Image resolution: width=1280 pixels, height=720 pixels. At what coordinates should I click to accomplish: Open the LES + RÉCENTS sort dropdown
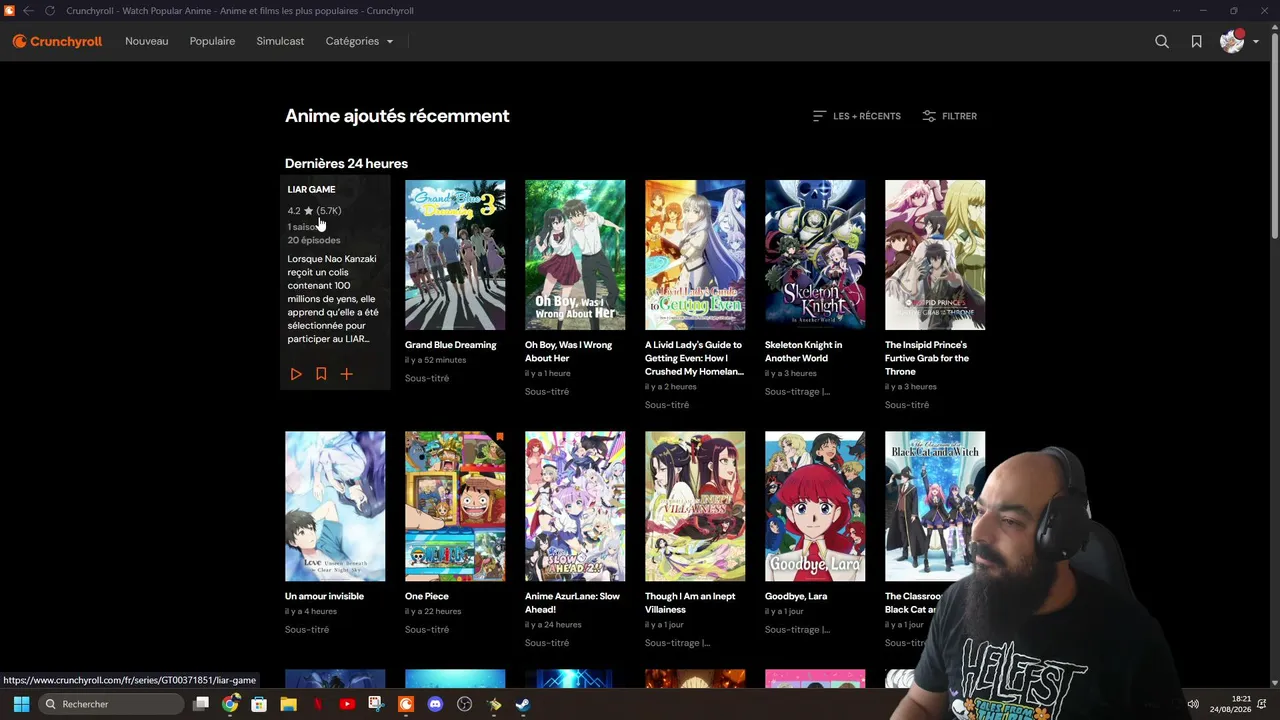[857, 116]
